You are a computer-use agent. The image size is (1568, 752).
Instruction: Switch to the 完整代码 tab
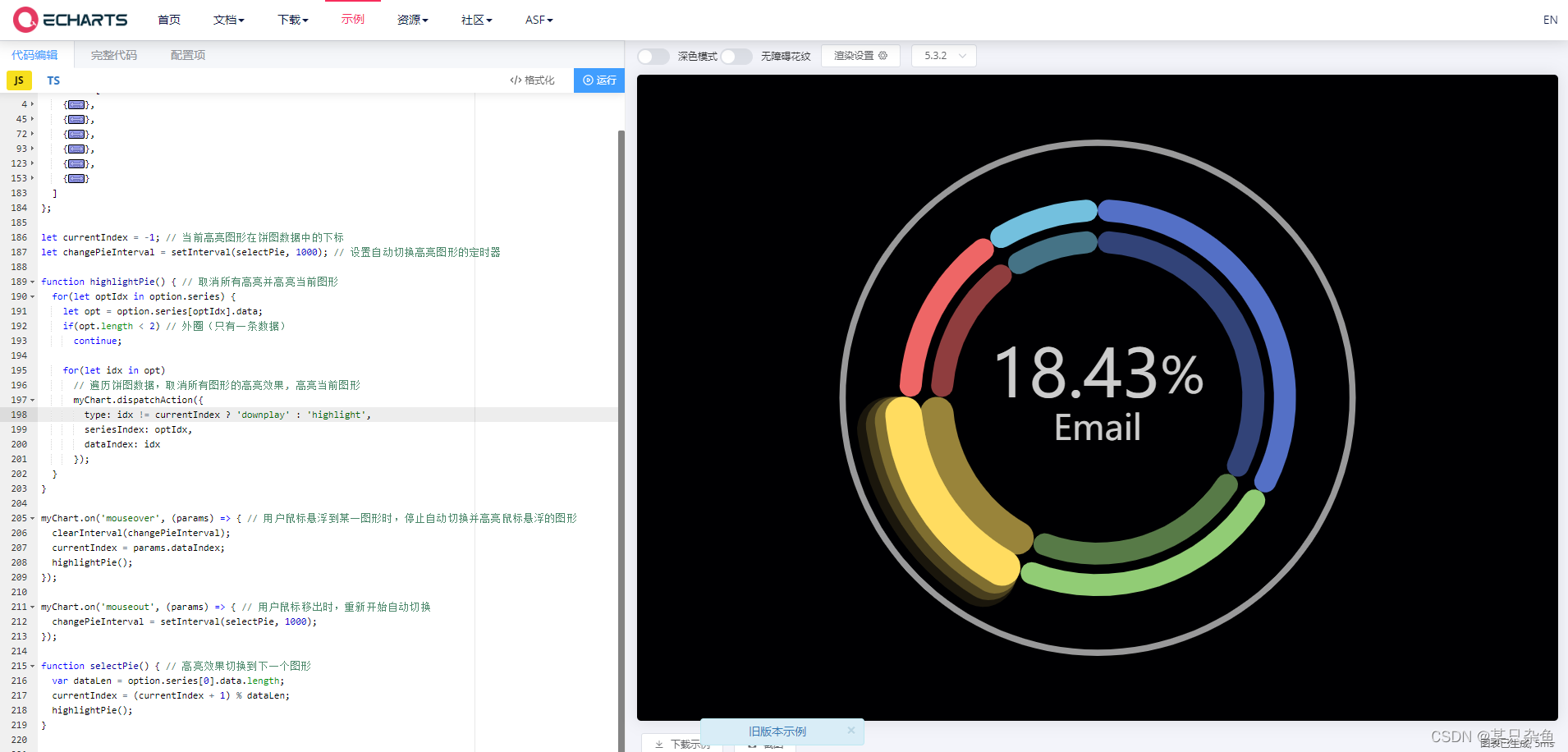(114, 55)
